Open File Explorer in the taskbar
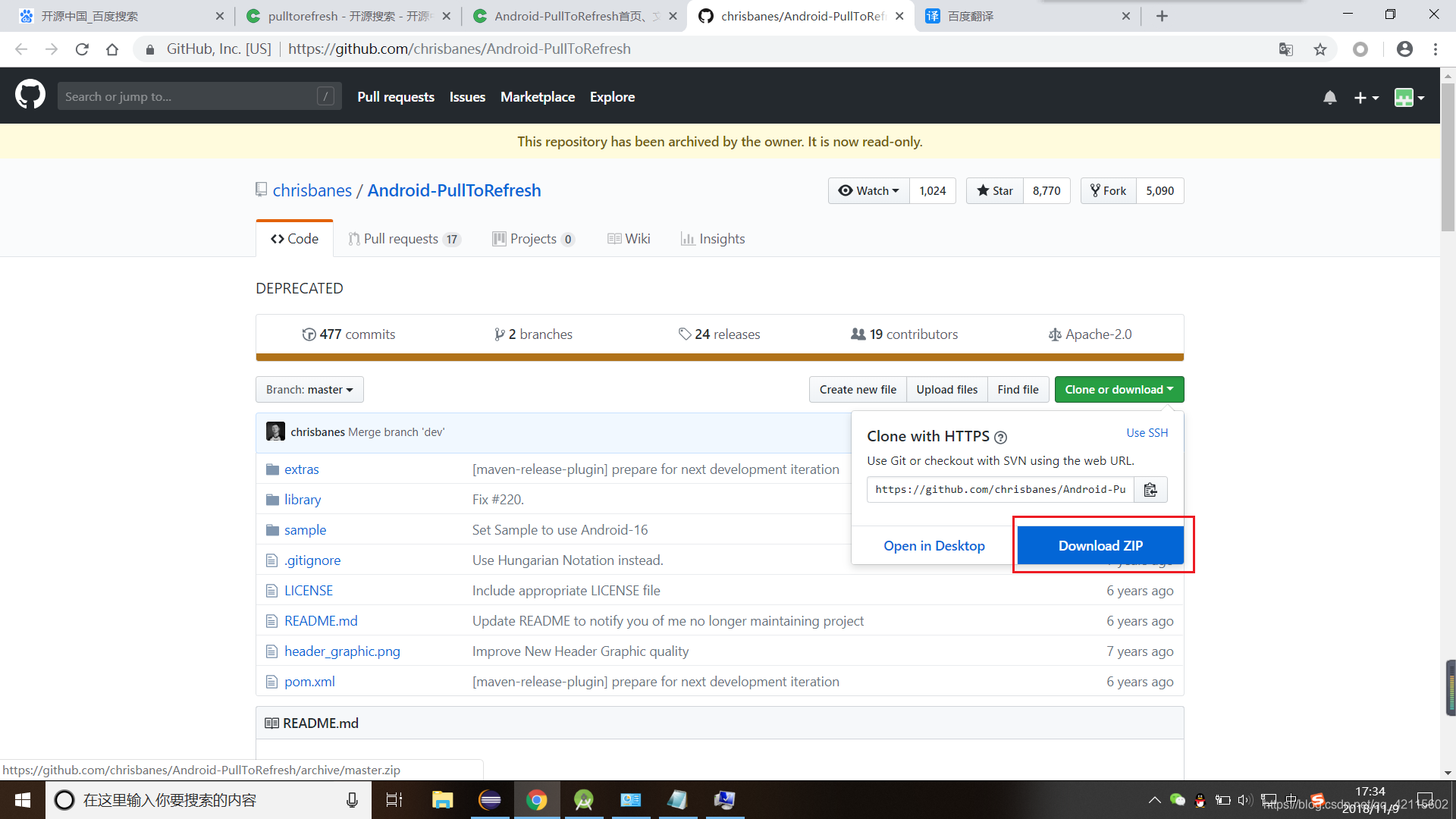 tap(442, 800)
